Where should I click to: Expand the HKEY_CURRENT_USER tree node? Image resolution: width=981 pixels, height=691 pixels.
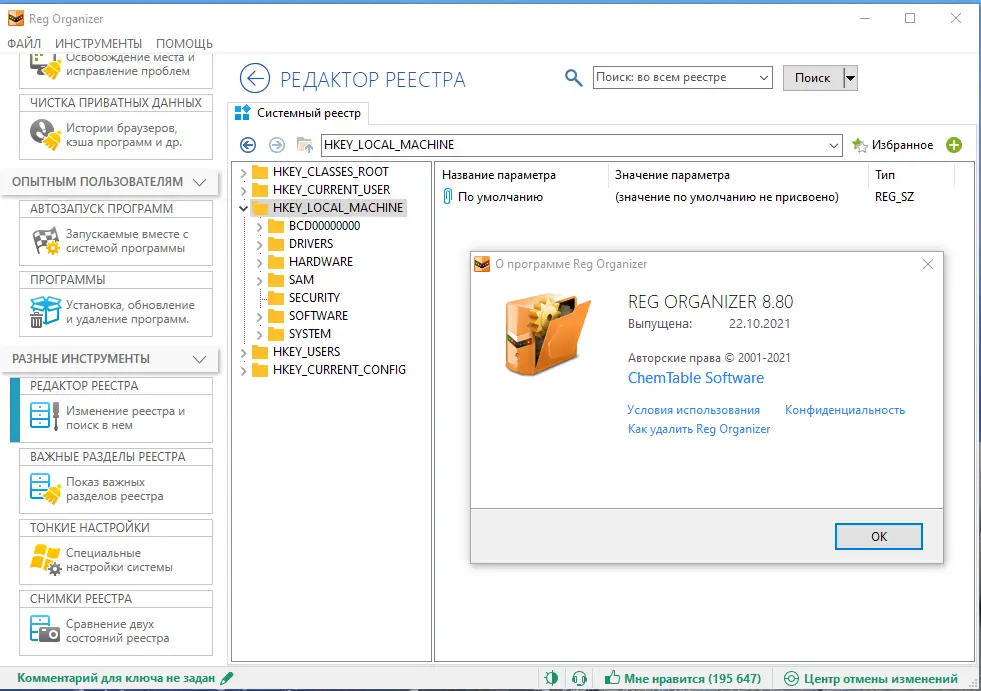[243, 189]
